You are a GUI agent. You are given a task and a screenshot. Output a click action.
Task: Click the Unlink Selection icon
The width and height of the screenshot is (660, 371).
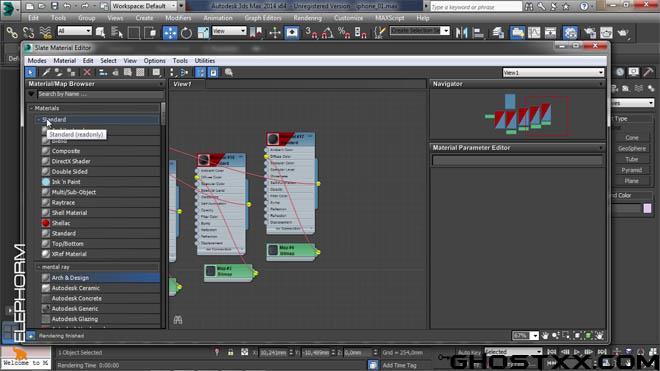pyautogui.click(x=29, y=32)
